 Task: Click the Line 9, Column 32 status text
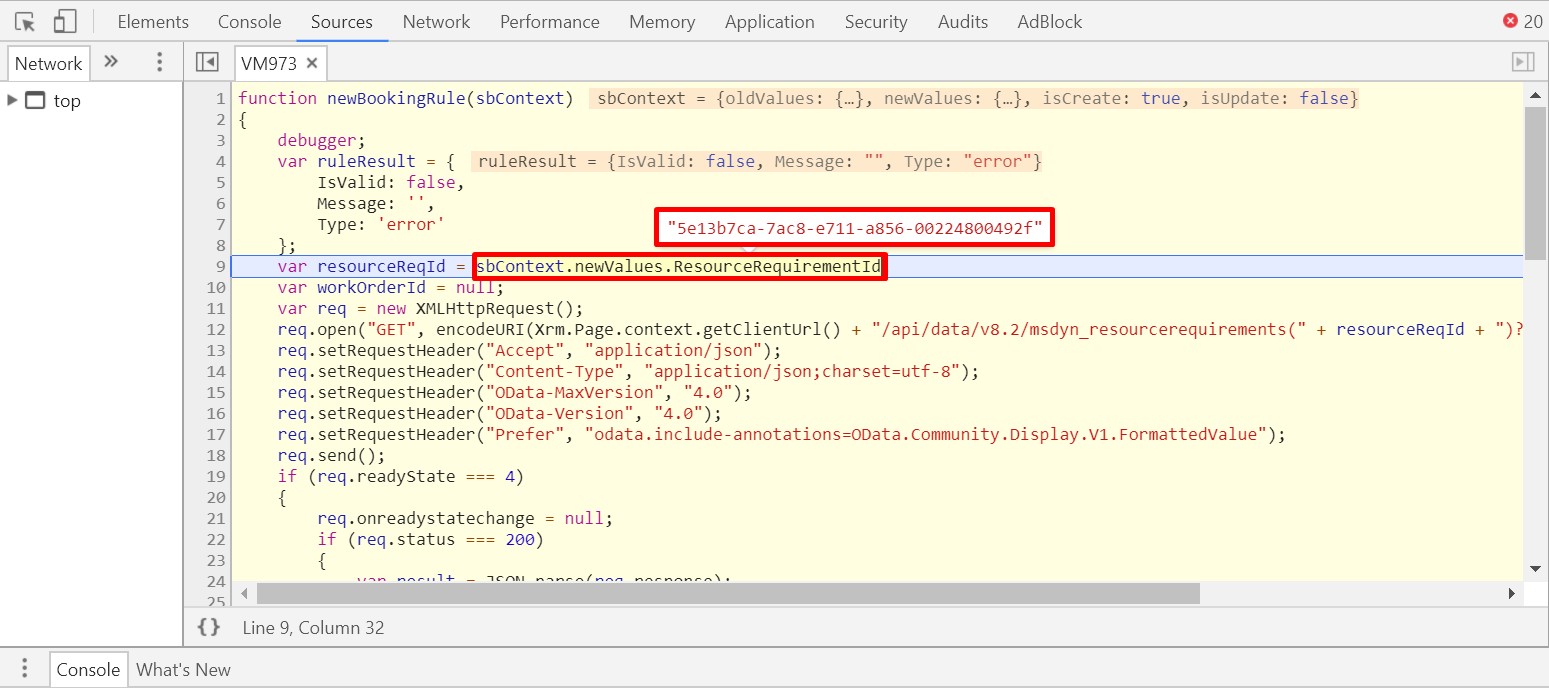pyautogui.click(x=313, y=628)
